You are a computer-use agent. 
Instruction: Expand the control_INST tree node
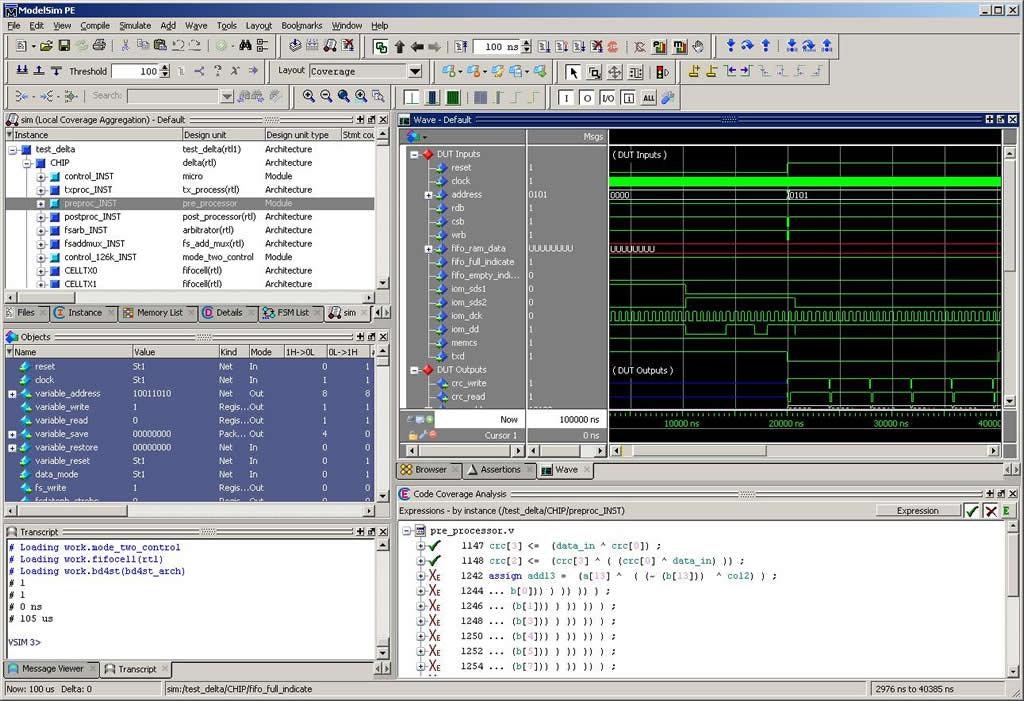click(41, 177)
